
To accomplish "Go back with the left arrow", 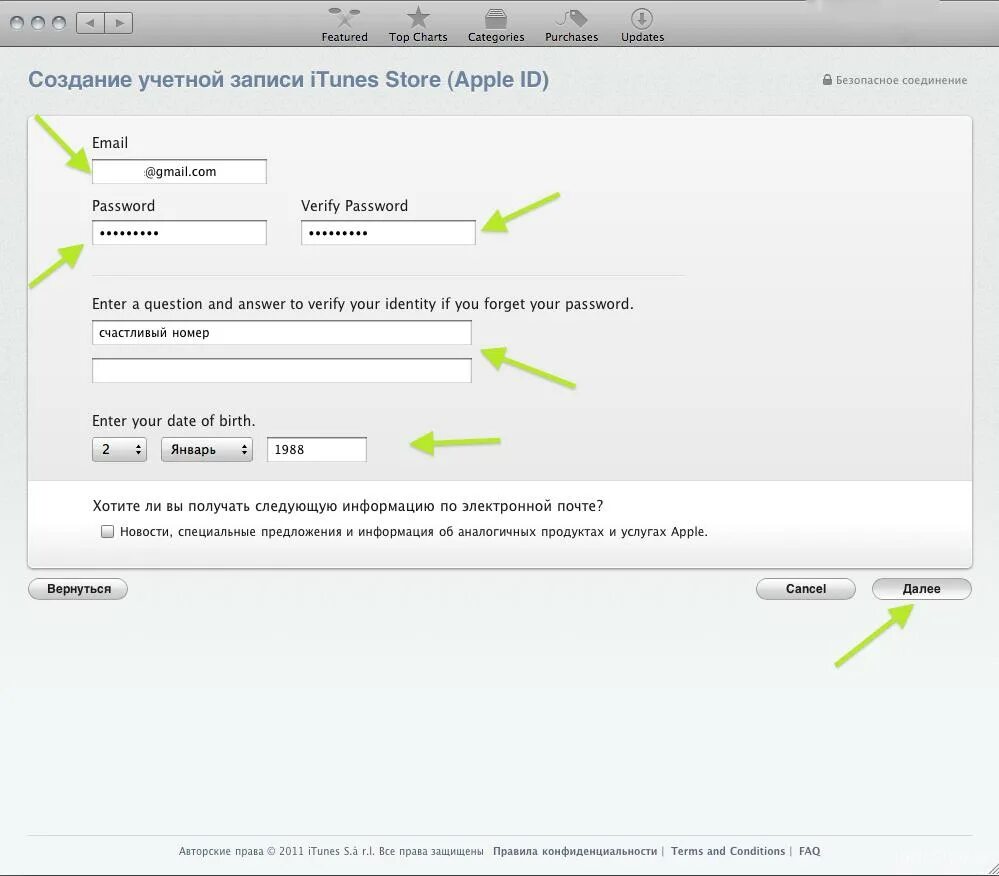I will 90,23.
